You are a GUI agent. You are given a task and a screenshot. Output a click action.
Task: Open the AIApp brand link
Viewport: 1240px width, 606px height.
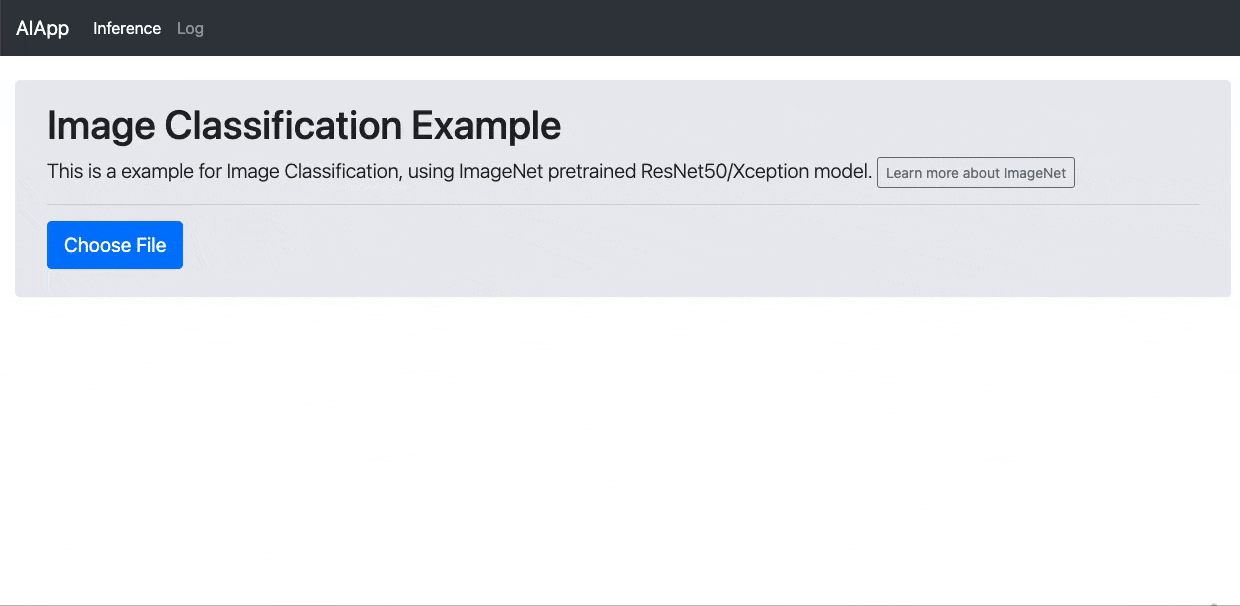click(x=43, y=28)
